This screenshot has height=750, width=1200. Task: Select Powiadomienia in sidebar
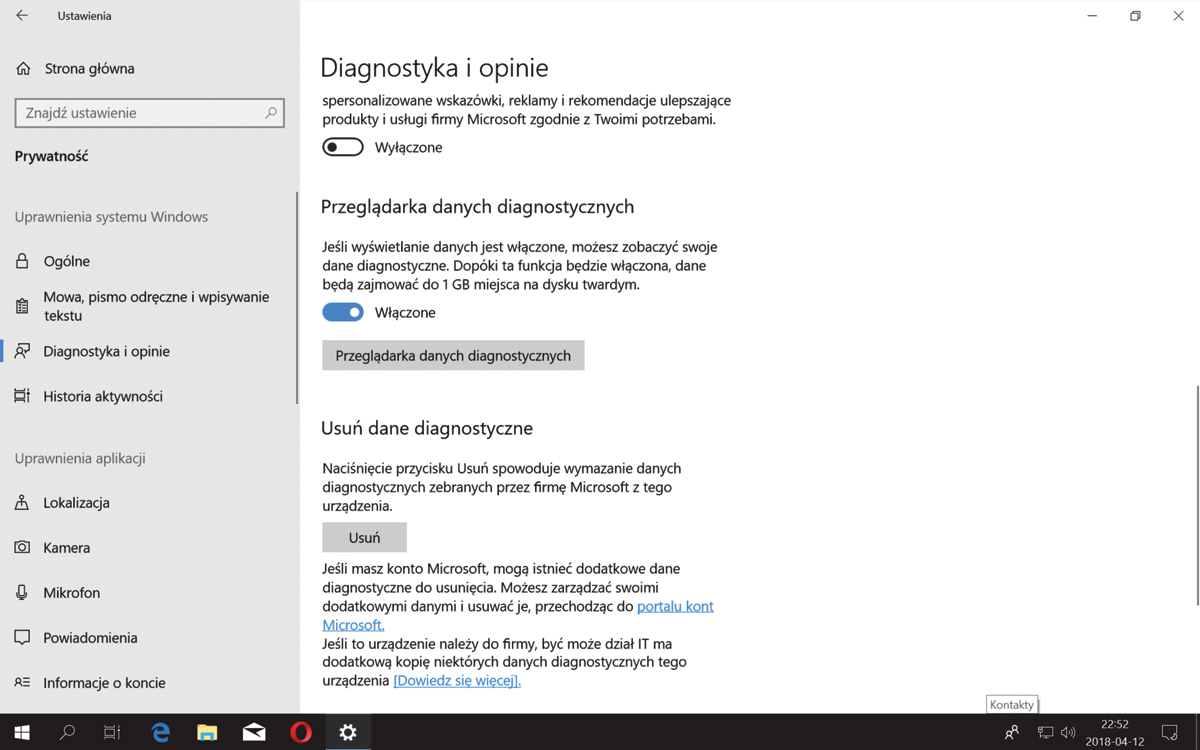(90, 638)
